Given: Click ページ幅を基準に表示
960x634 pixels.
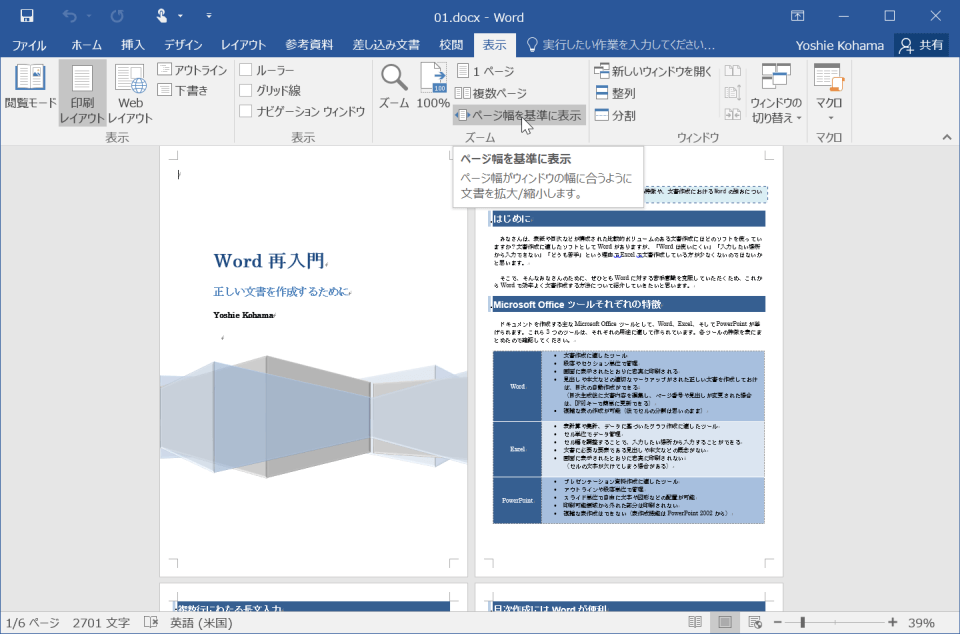Looking at the screenshot, I should click(519, 115).
